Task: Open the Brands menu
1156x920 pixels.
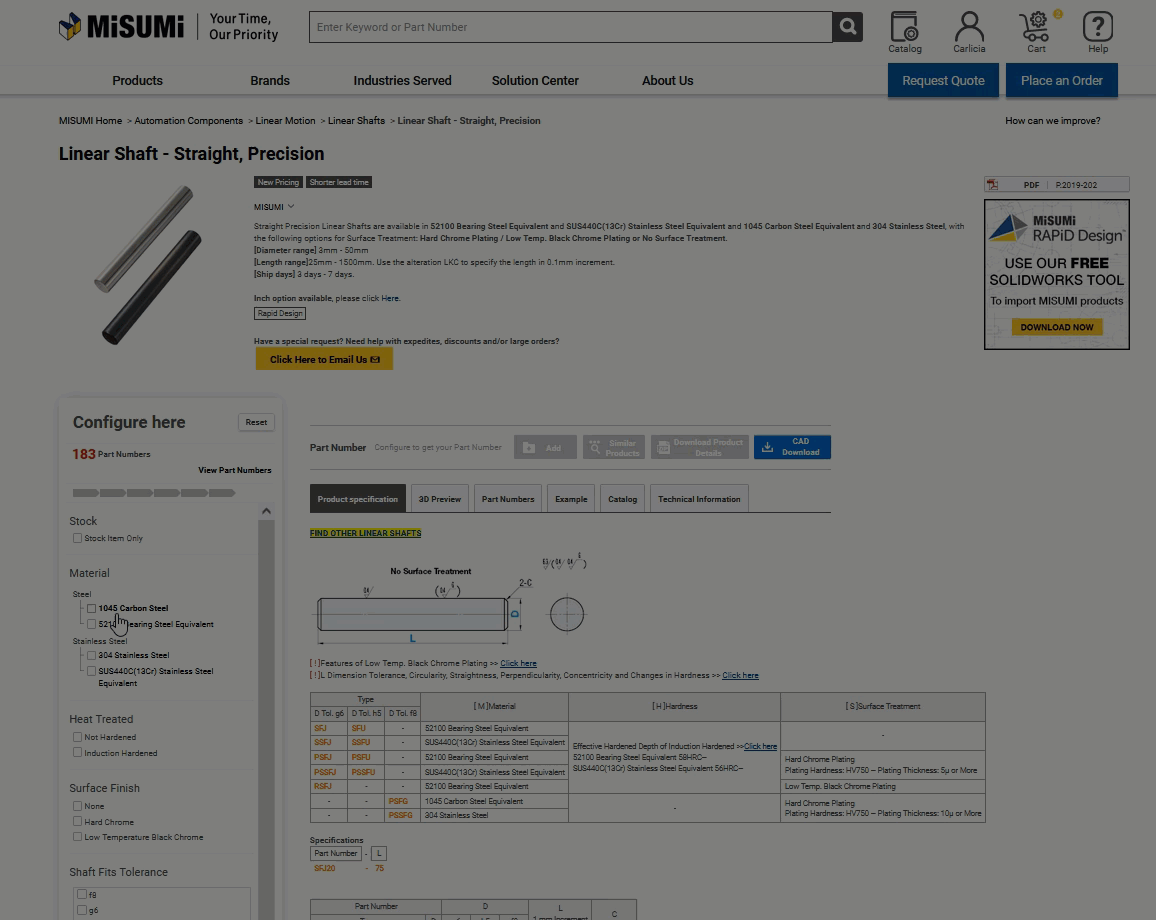Action: click(270, 80)
